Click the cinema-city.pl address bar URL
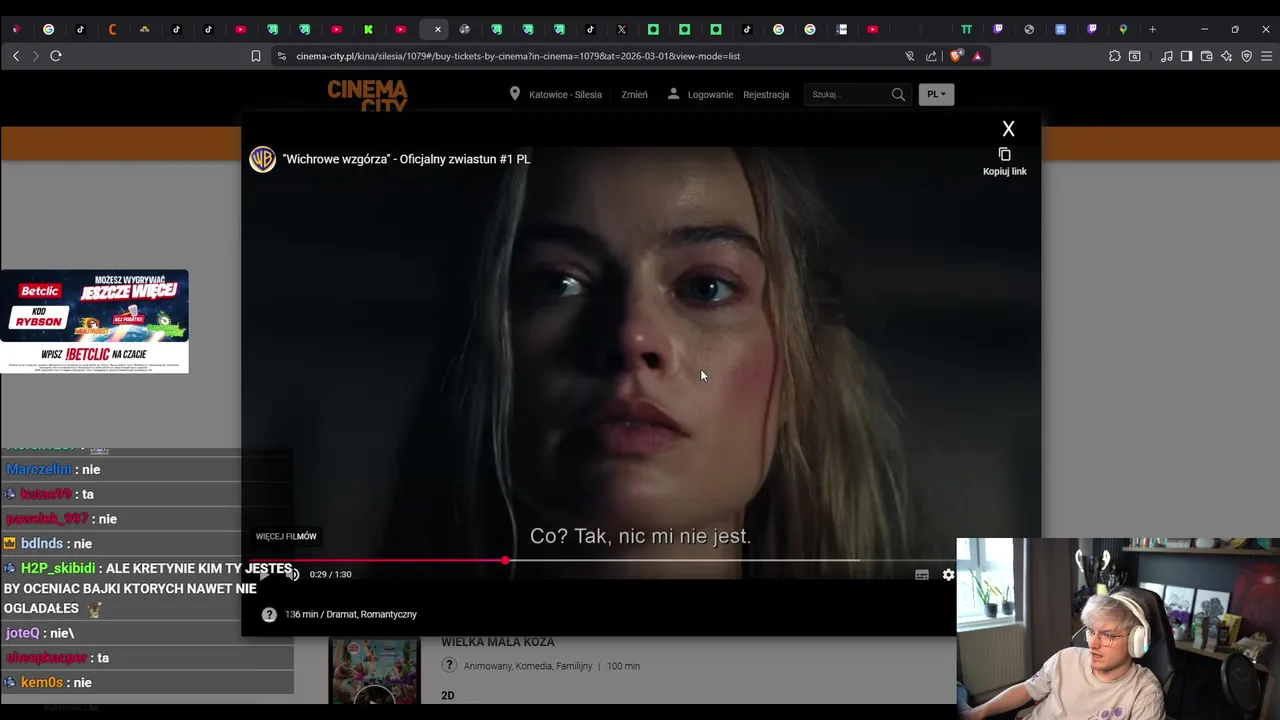 [x=518, y=56]
